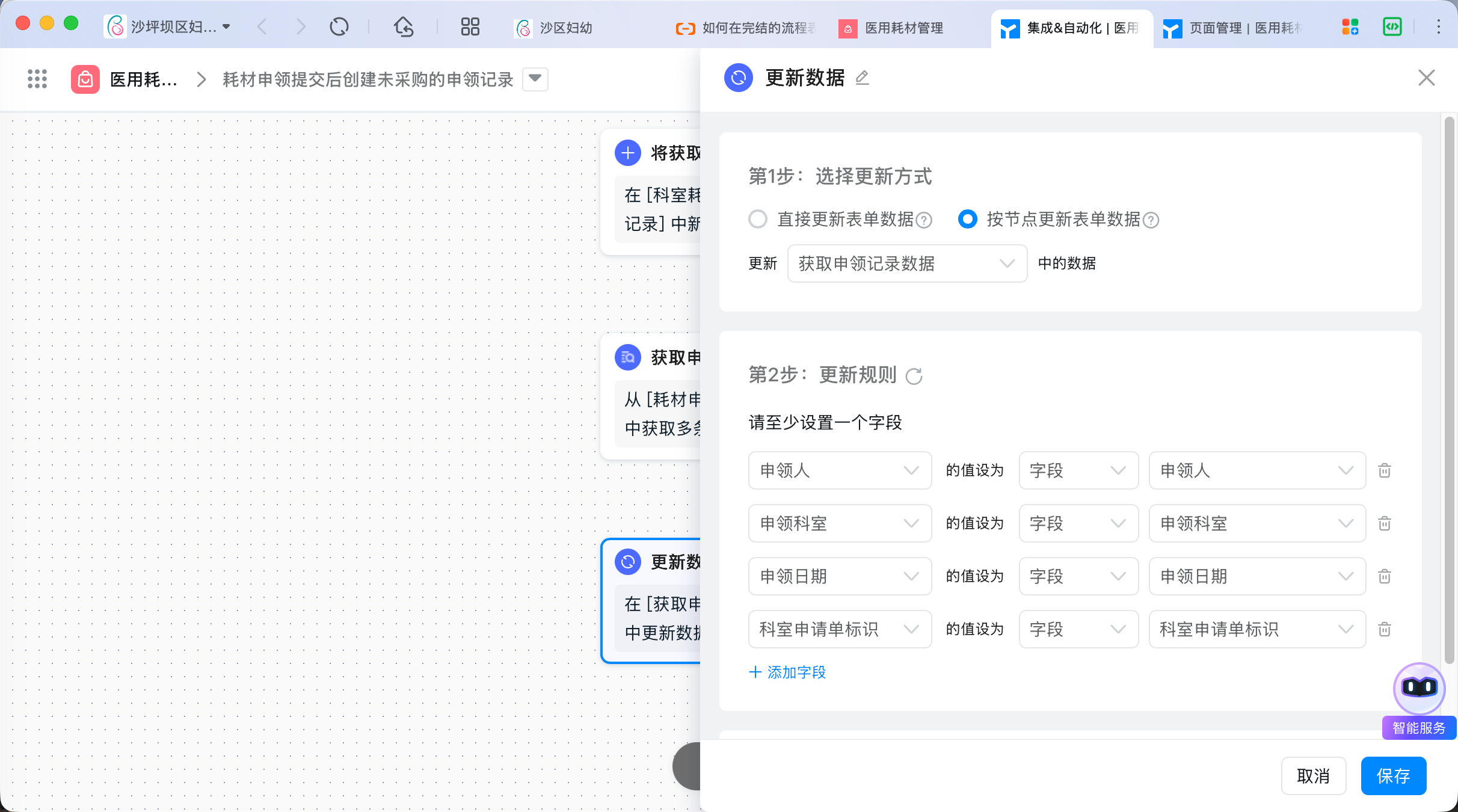1458x812 pixels.
Task: Open 获取申领记录数据 node dropdown
Action: point(906,263)
